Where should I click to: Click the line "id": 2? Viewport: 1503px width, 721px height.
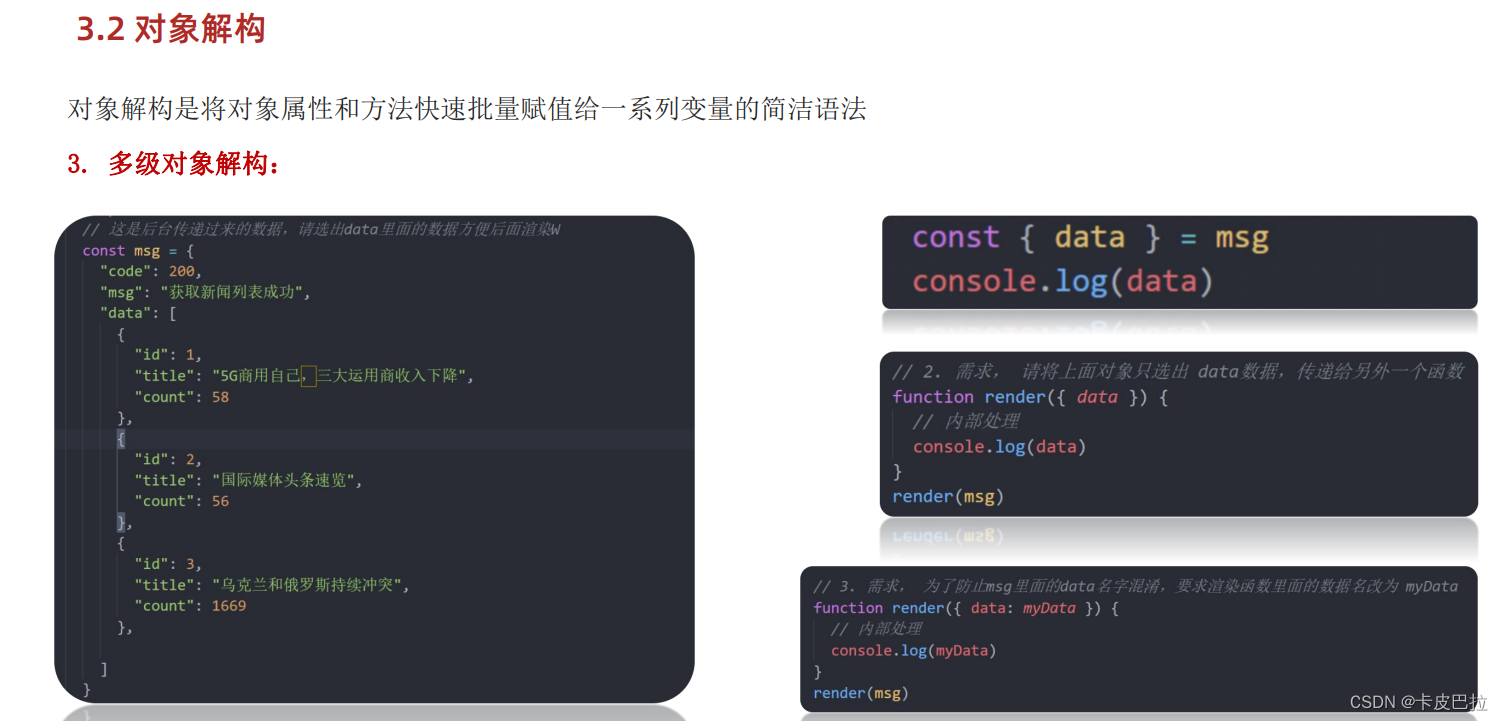[x=168, y=460]
